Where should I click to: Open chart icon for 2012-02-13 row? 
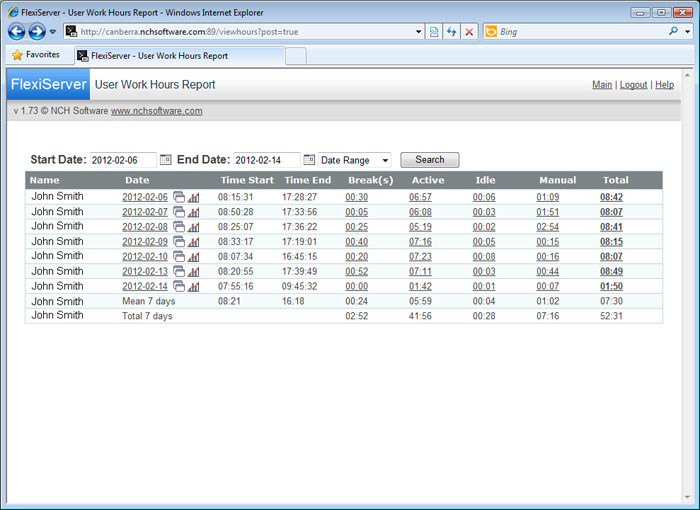click(x=193, y=272)
